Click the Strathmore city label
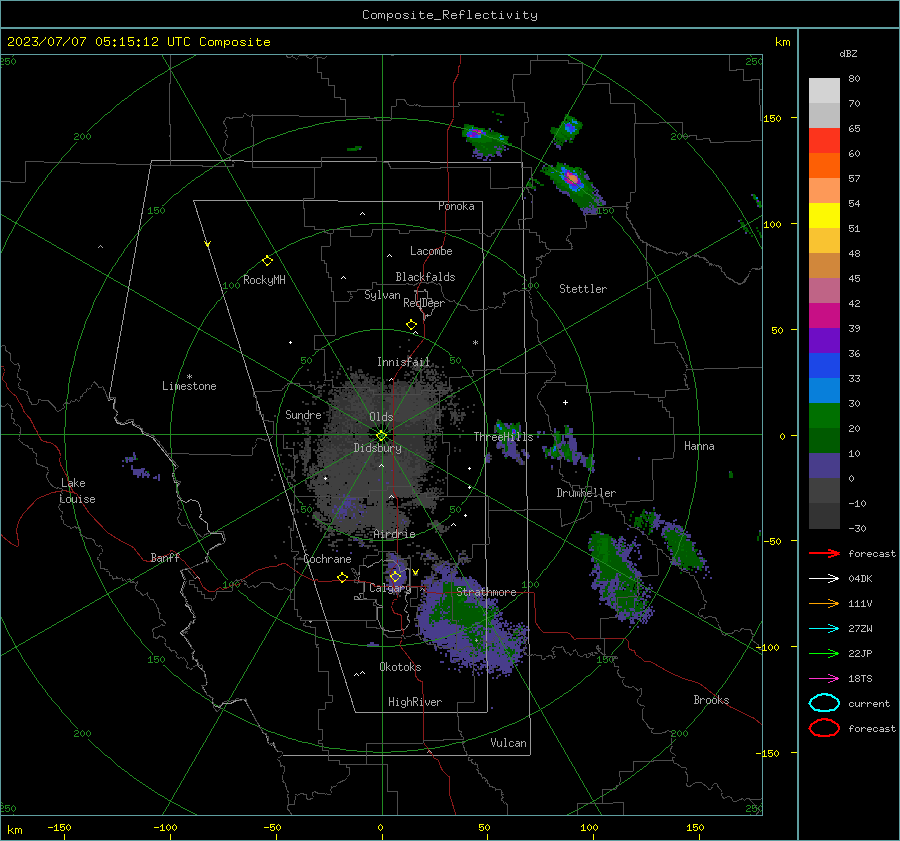900x841 pixels. pyautogui.click(x=486, y=592)
